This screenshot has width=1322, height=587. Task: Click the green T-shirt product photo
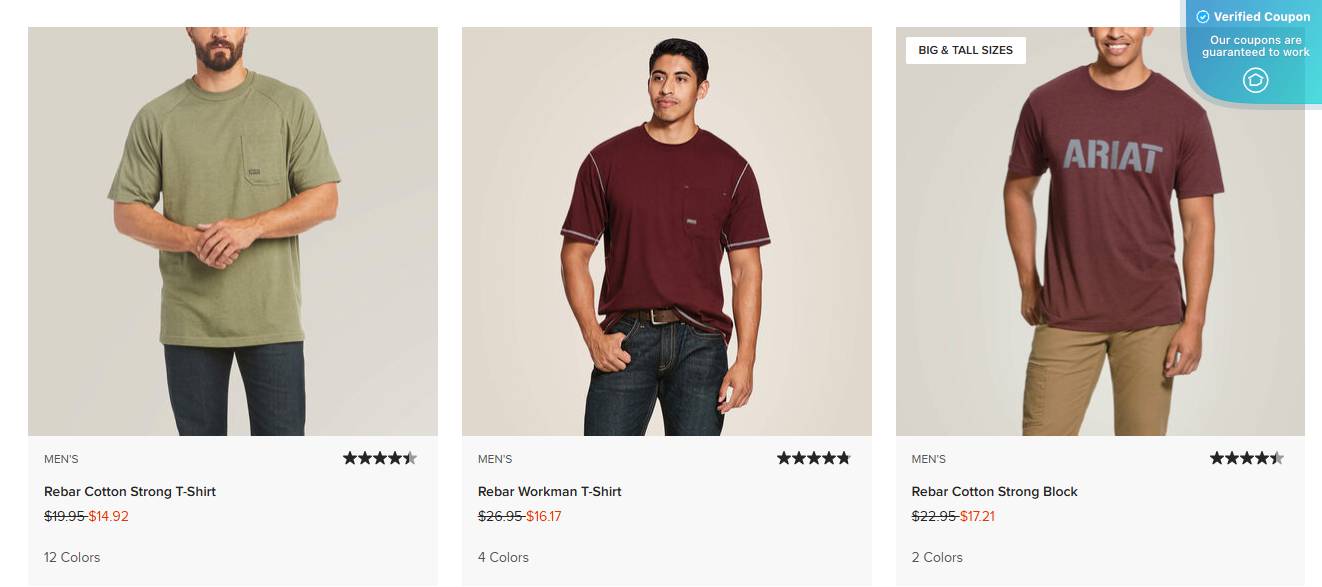coord(233,230)
